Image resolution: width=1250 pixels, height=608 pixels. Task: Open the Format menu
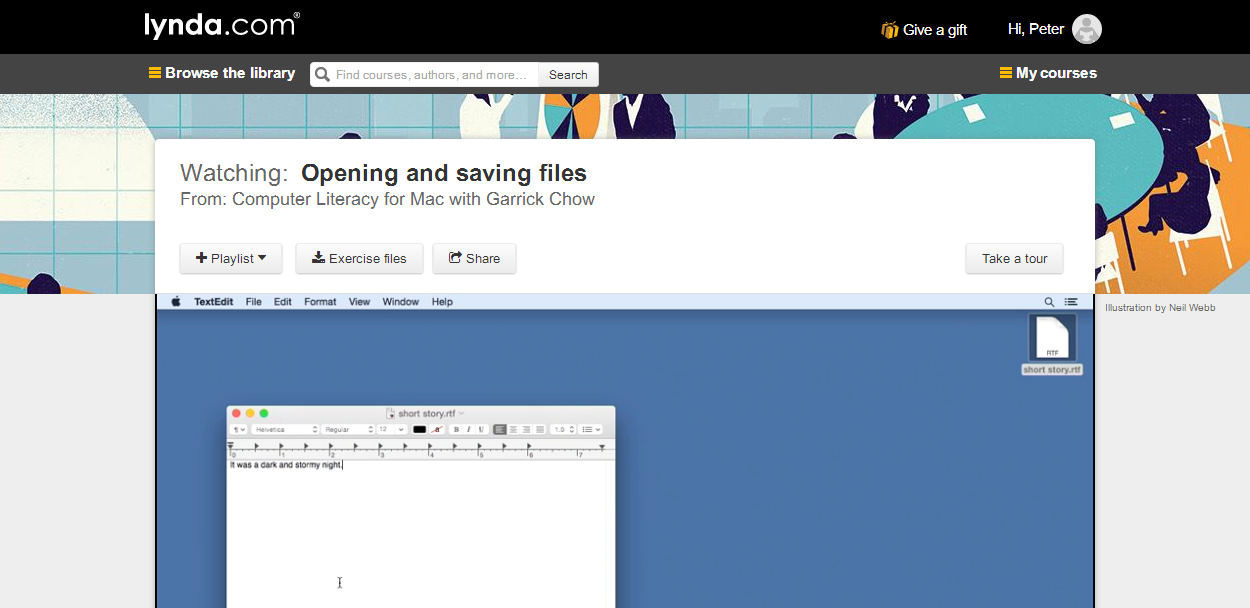pyautogui.click(x=320, y=301)
